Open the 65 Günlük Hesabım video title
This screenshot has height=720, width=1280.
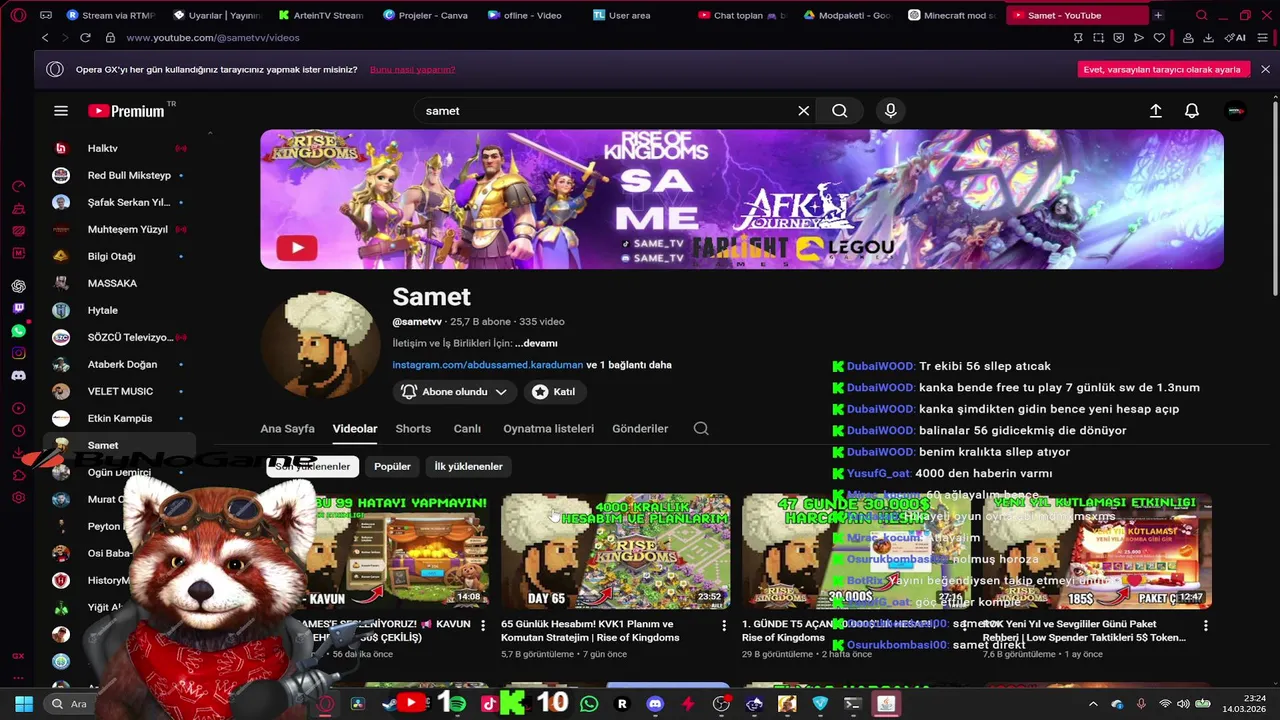point(590,630)
